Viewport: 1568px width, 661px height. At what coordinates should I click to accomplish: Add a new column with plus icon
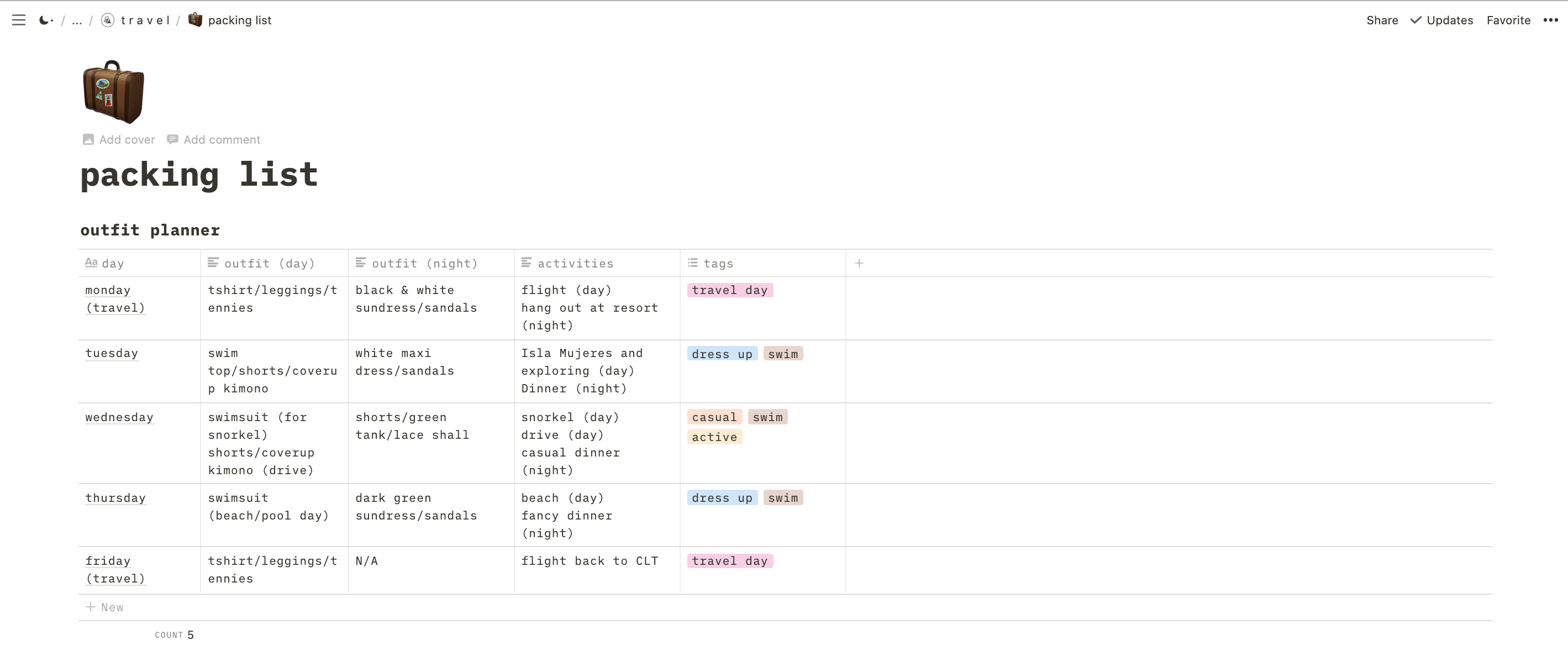[859, 263]
